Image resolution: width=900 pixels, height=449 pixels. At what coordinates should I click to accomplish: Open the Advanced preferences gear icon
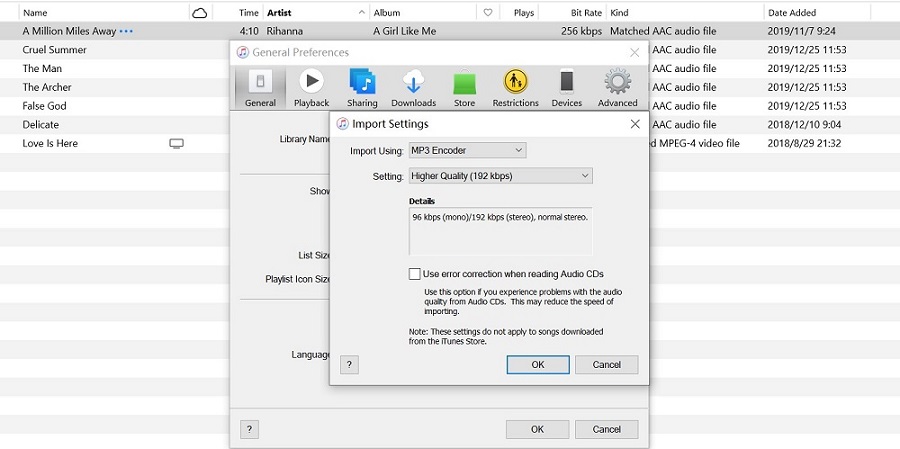[x=617, y=83]
